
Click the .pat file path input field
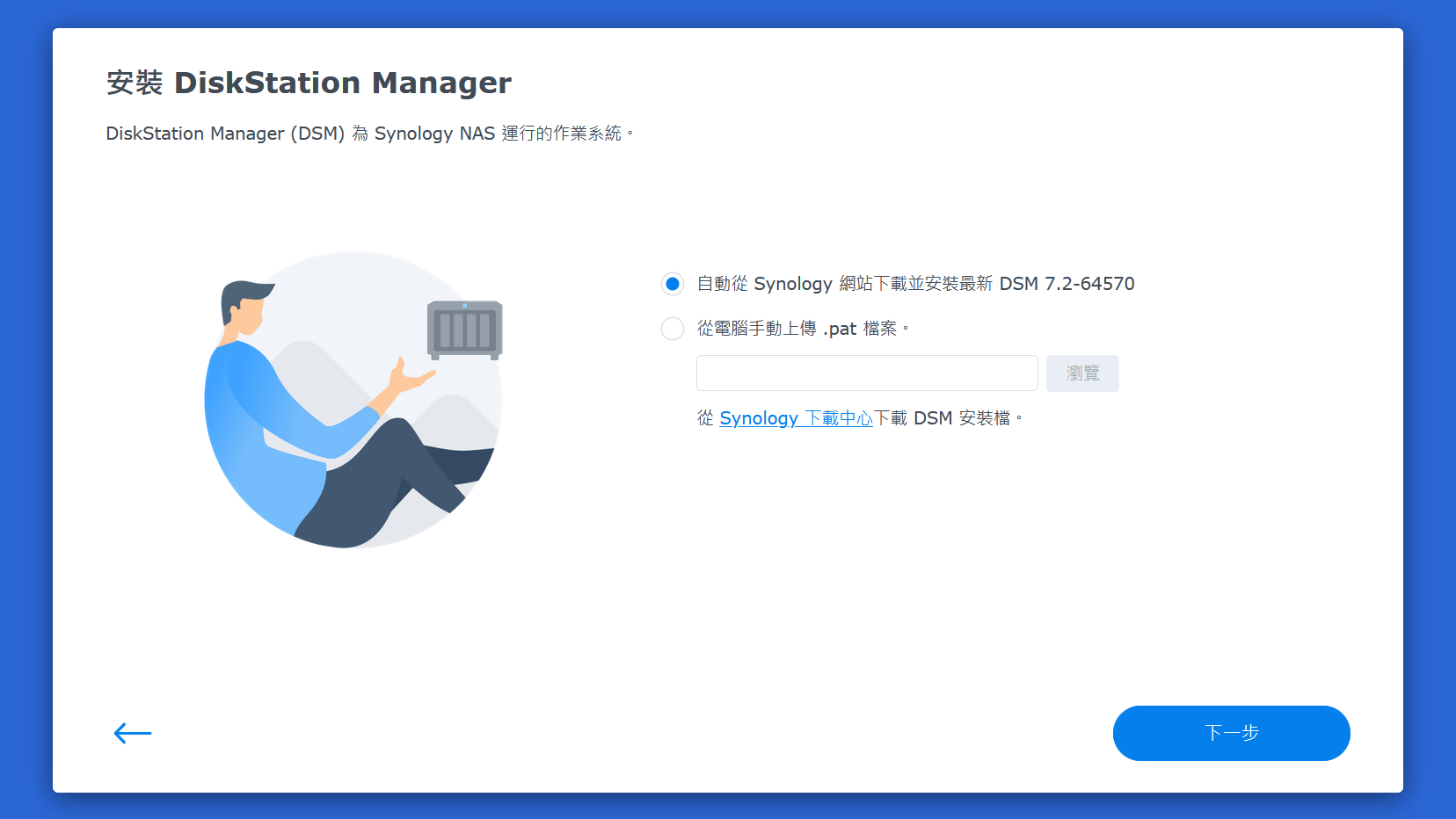(x=867, y=373)
